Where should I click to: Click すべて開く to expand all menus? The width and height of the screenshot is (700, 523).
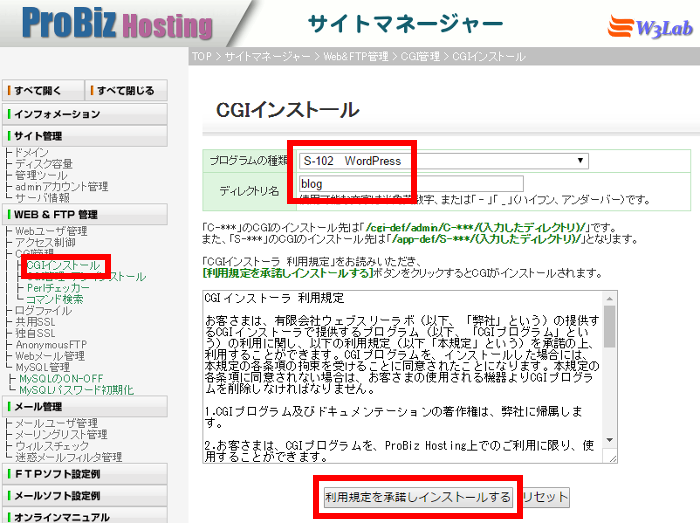click(42, 90)
